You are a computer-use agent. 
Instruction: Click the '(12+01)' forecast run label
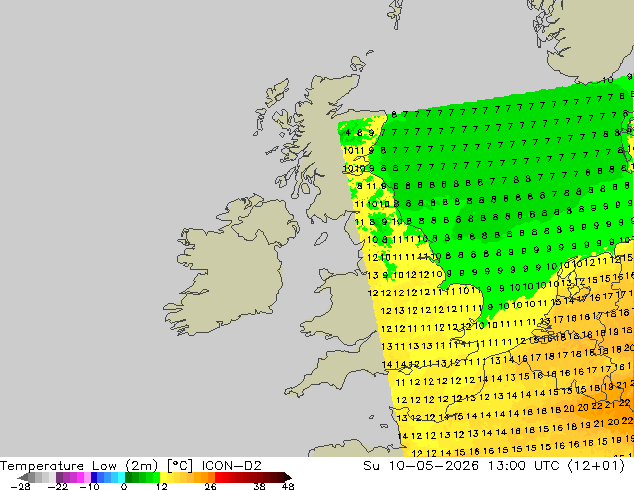[x=596, y=466]
